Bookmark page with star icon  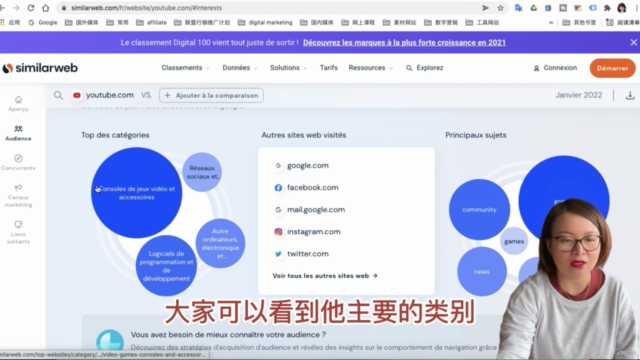click(x=500, y=8)
